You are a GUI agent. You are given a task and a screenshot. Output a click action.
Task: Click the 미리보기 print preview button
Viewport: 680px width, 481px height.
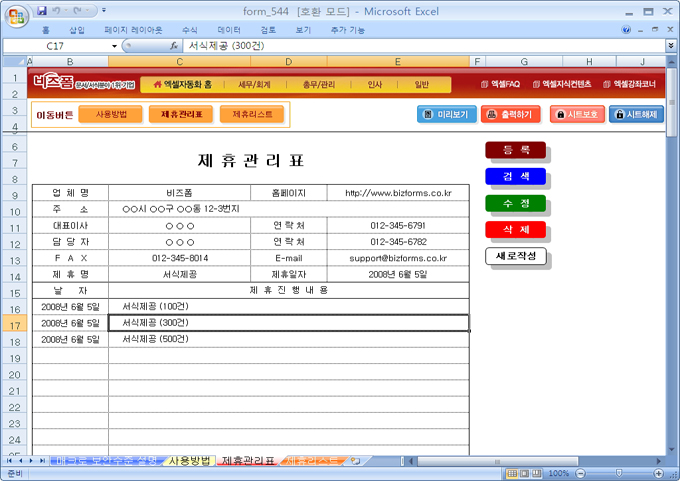pos(446,115)
